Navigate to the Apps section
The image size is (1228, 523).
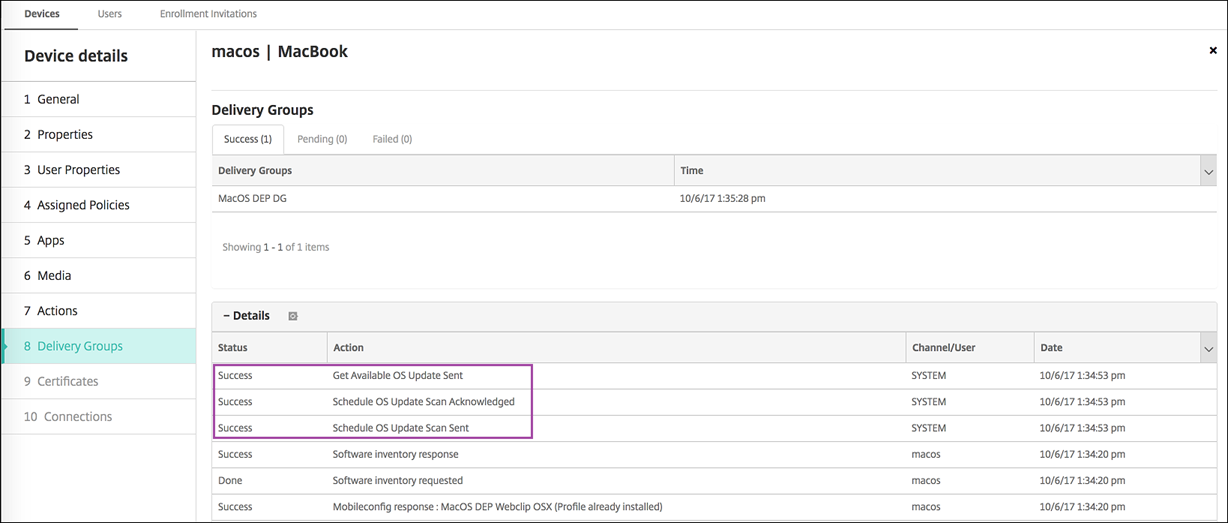click(x=50, y=240)
